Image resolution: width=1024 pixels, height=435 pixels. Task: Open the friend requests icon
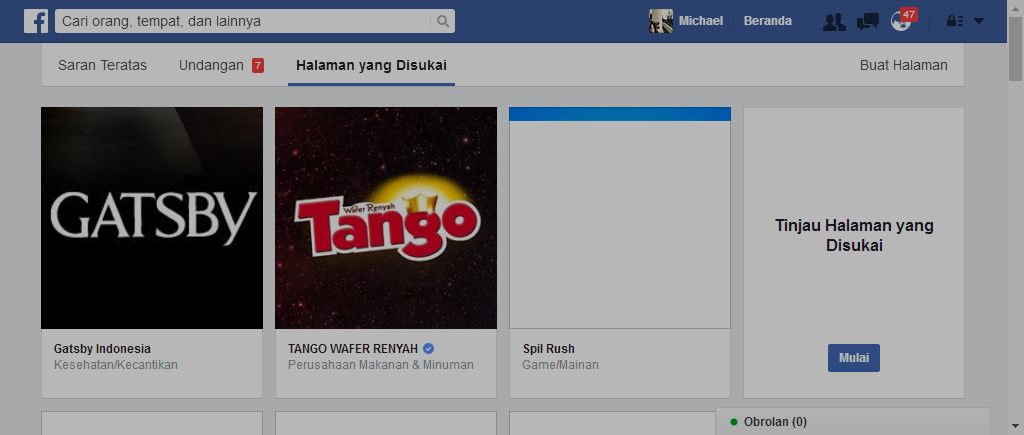click(x=834, y=22)
